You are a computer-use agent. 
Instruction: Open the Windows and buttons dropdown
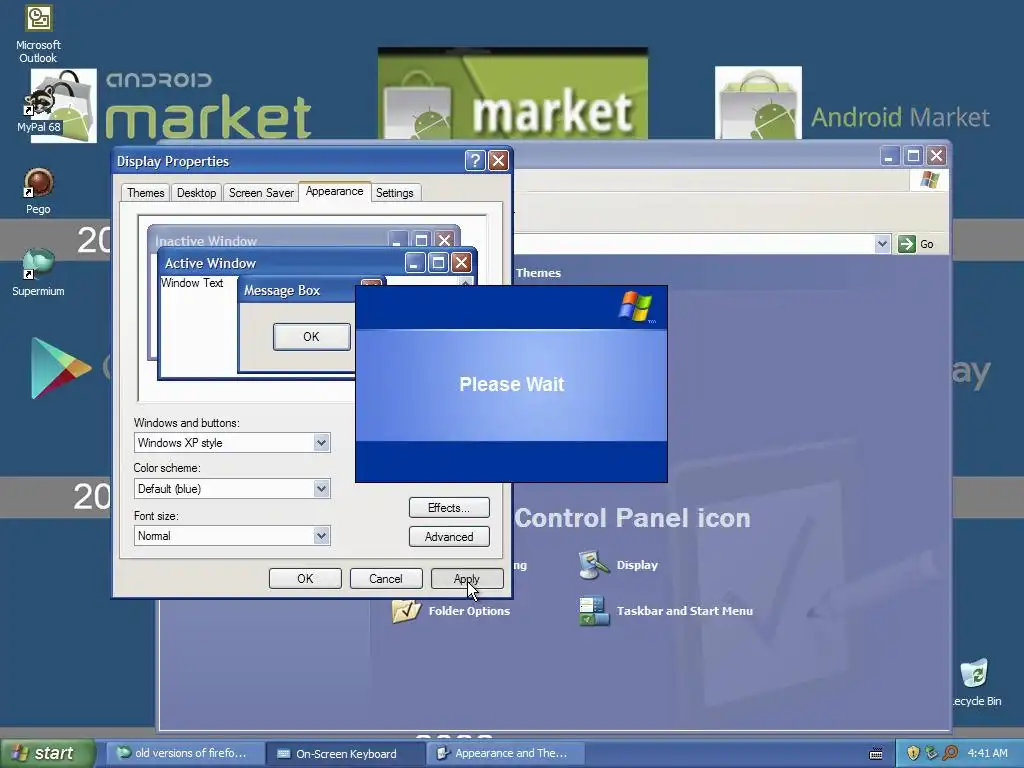[321, 443]
